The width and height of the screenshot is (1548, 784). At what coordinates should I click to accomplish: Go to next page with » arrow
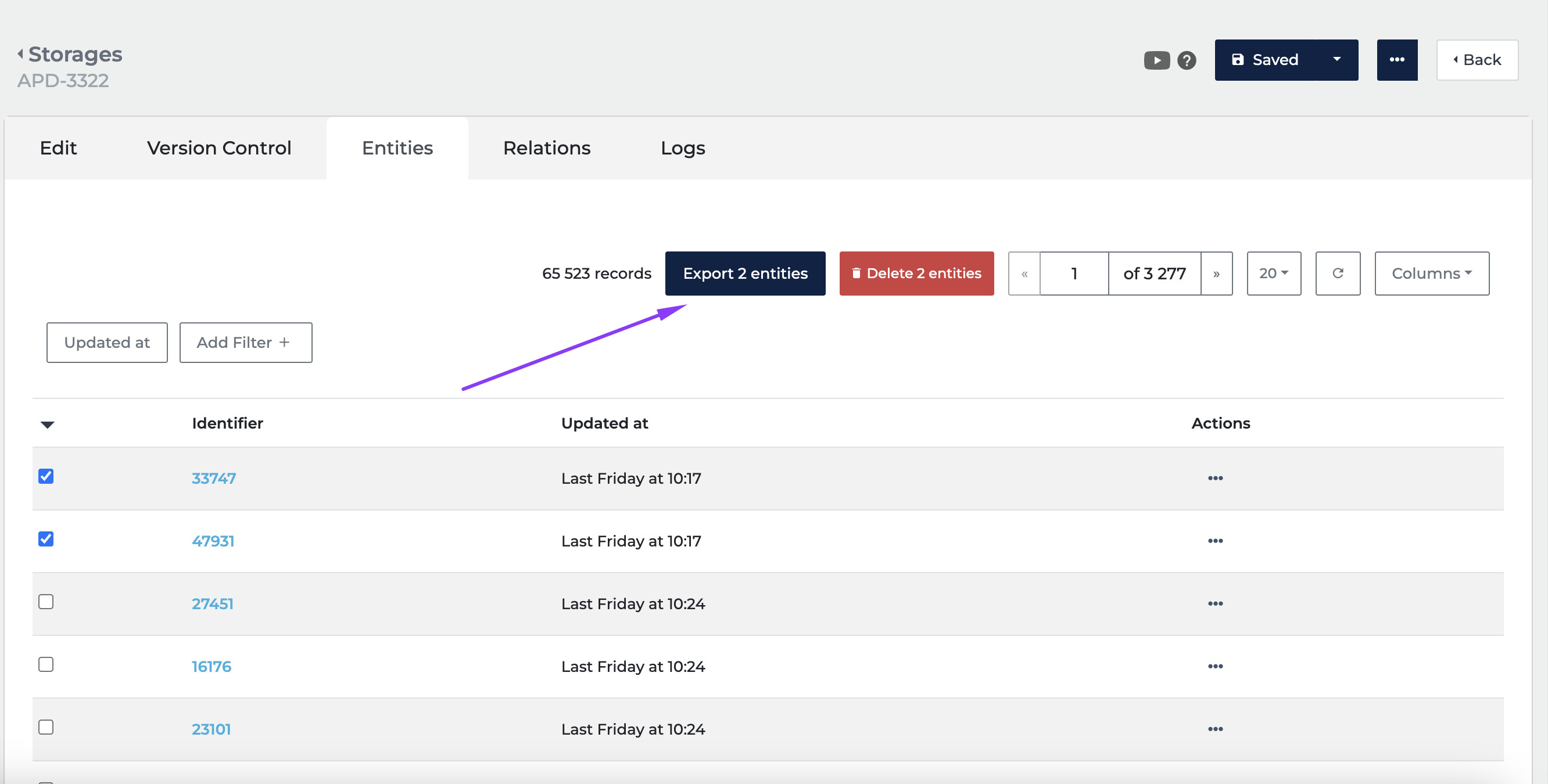[x=1216, y=274]
